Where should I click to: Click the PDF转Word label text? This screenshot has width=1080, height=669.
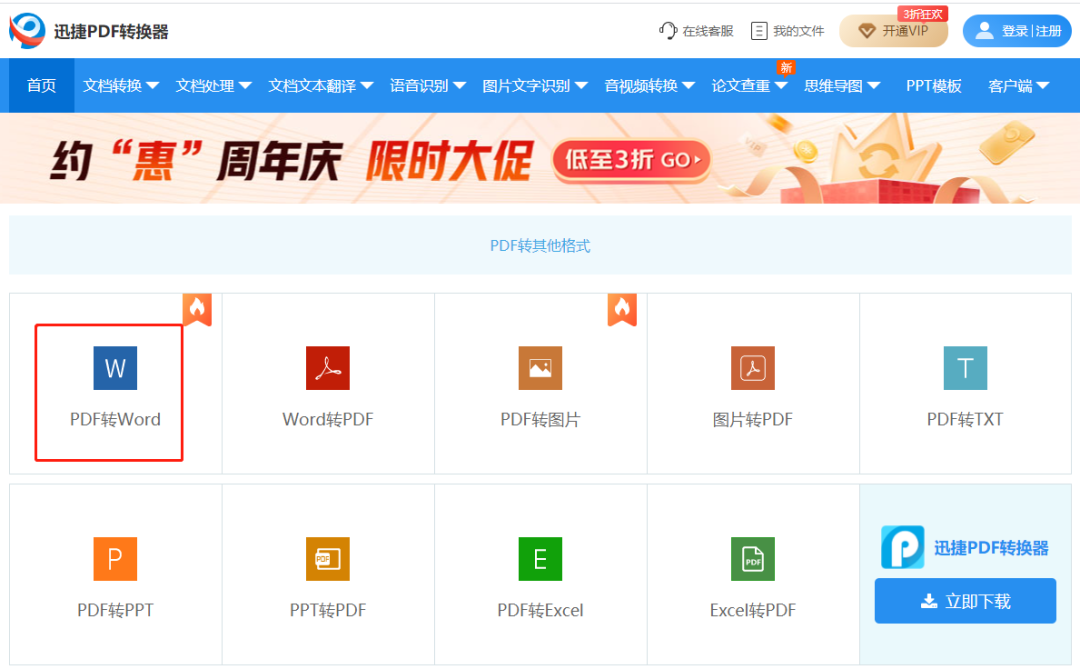click(x=115, y=419)
